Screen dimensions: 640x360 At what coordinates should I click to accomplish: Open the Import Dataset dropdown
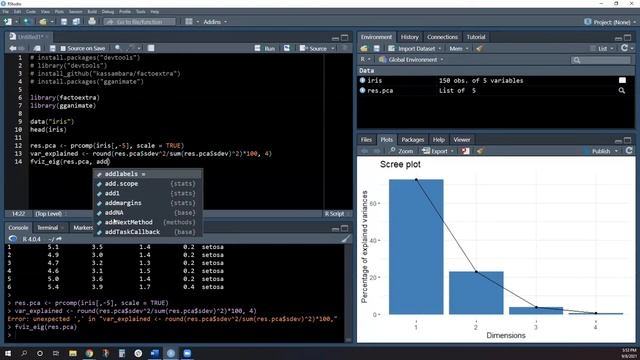point(415,49)
